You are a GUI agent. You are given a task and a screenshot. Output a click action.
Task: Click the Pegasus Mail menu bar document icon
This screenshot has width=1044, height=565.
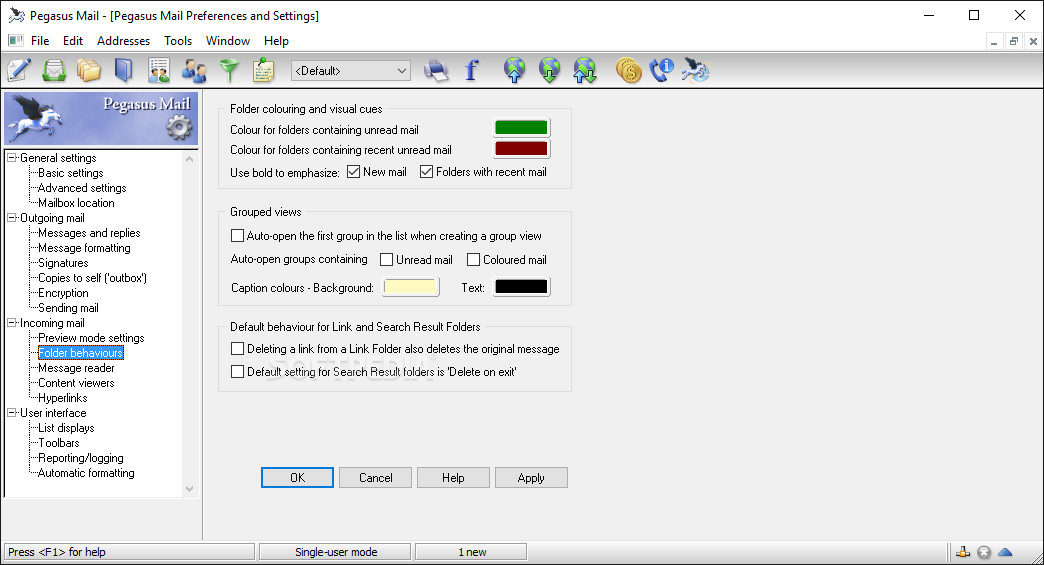coord(15,41)
